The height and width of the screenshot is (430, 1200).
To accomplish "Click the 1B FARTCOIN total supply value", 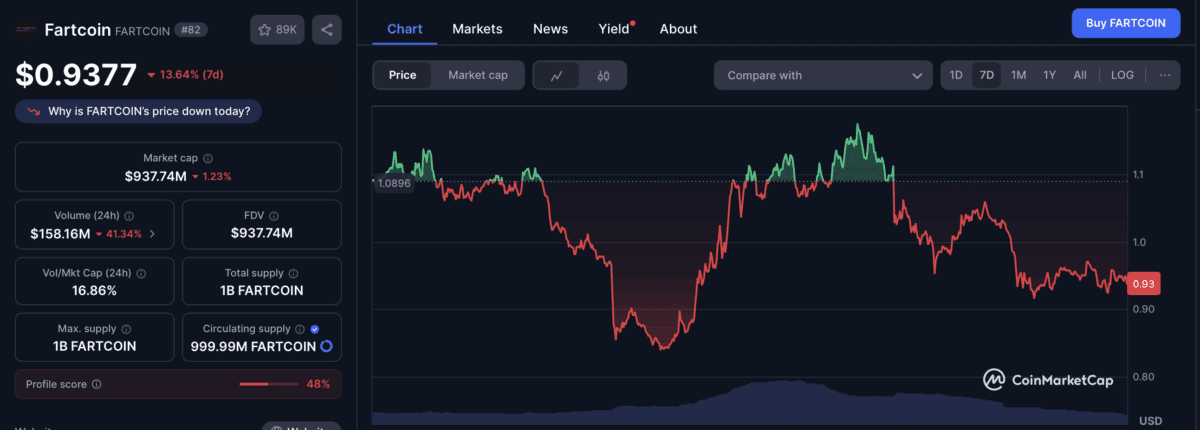I will pos(262,291).
